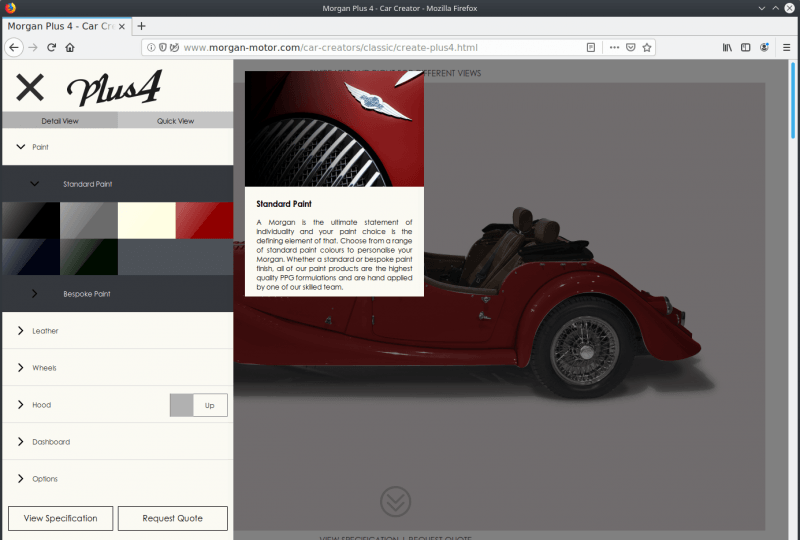The image size is (800, 540).
Task: Choose the dark green paint swatch
Action: [x=89, y=257]
